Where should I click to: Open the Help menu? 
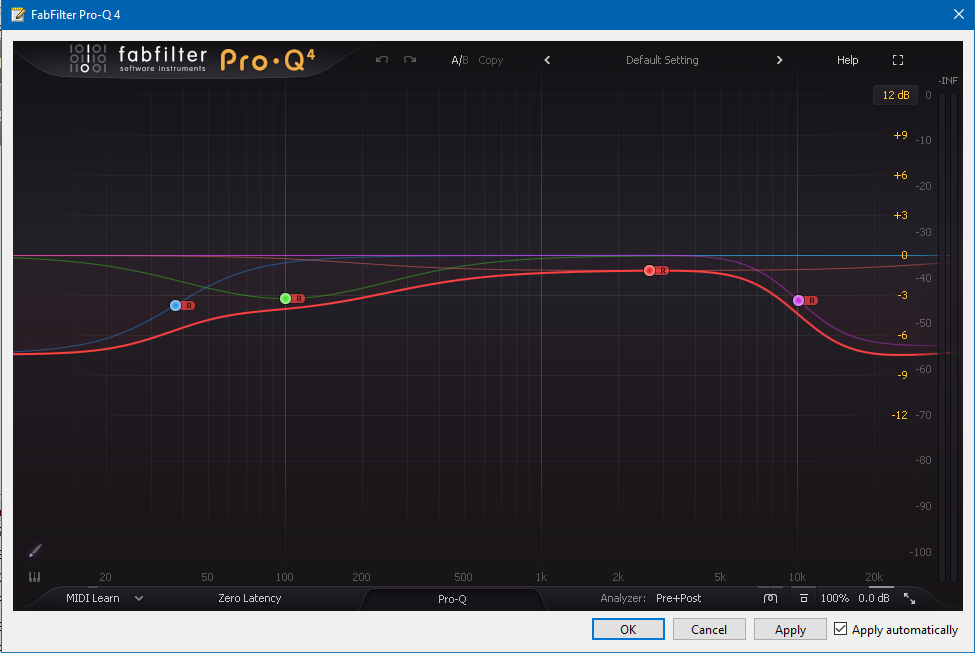point(848,60)
